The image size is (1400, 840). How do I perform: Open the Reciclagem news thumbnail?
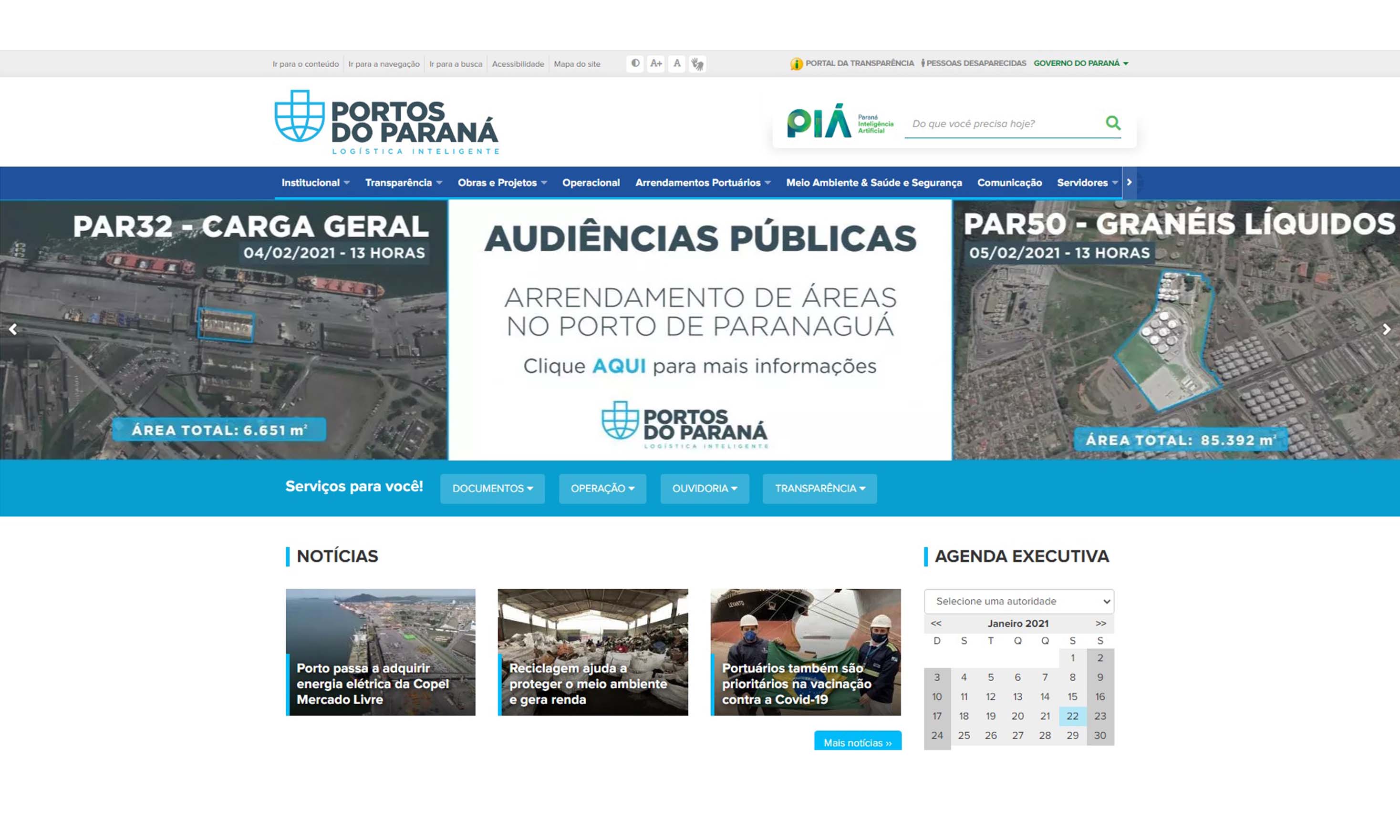(593, 652)
